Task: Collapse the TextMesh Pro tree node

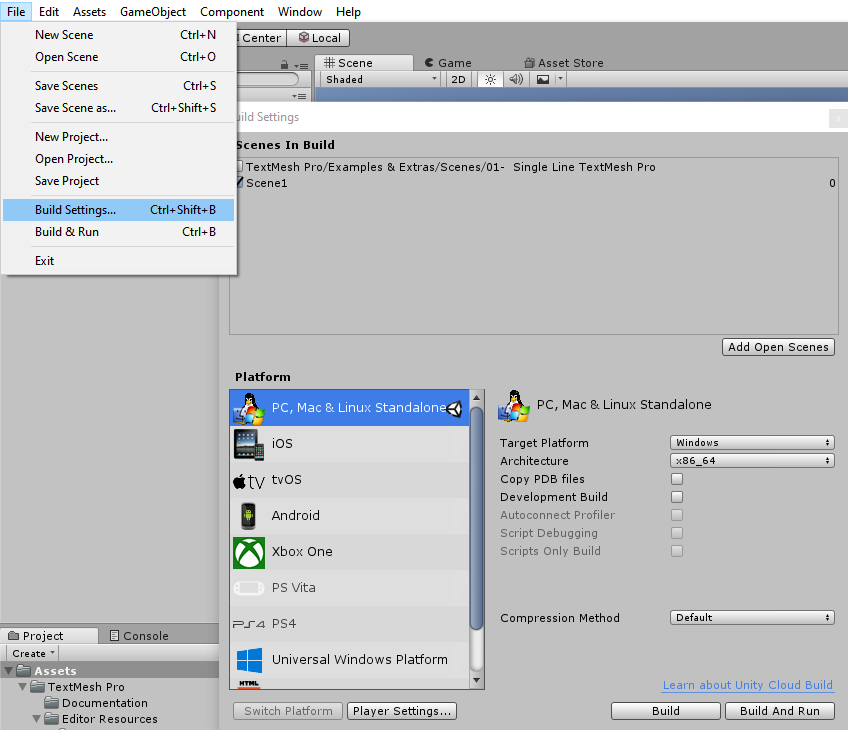Action: pyautogui.click(x=22, y=687)
